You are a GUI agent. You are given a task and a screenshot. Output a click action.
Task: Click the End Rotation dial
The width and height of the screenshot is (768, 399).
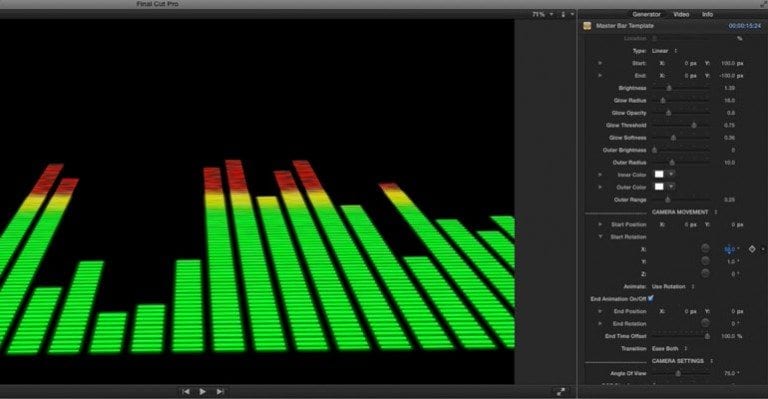705,323
